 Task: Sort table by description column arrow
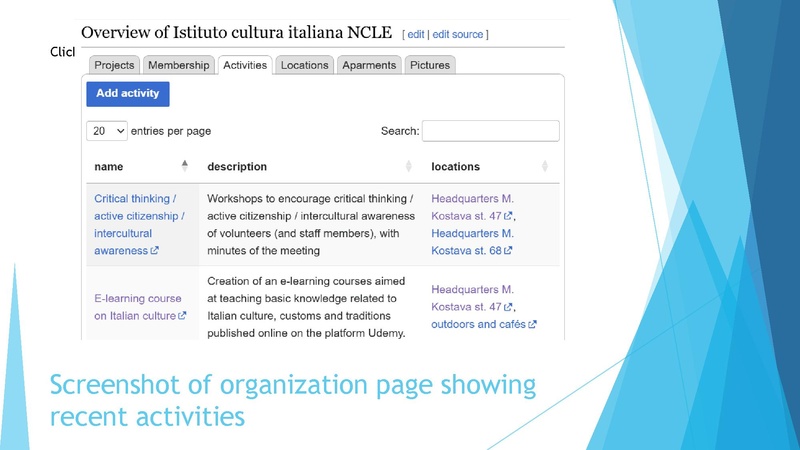pyautogui.click(x=408, y=166)
